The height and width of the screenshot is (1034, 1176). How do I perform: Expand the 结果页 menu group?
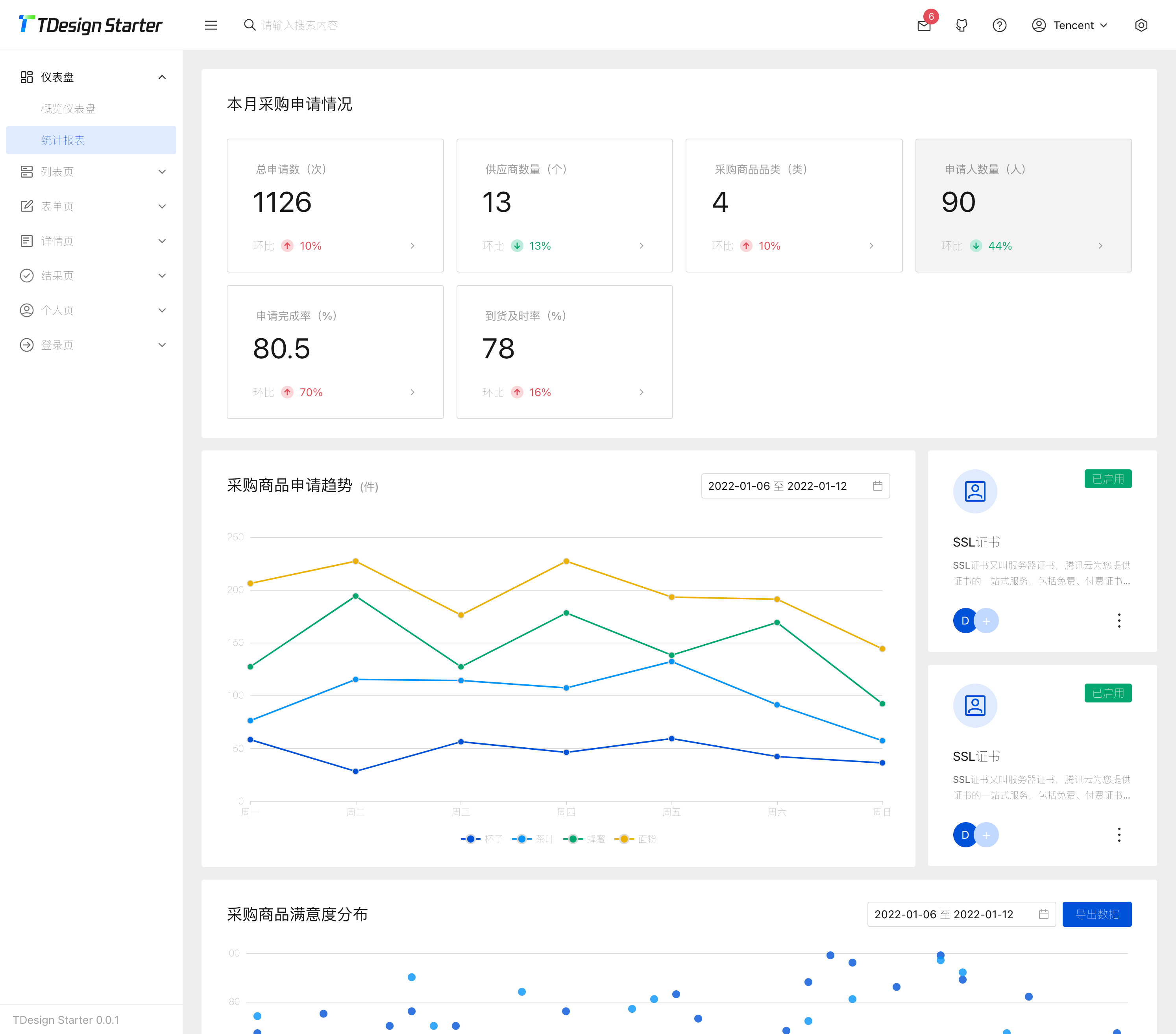coord(91,275)
